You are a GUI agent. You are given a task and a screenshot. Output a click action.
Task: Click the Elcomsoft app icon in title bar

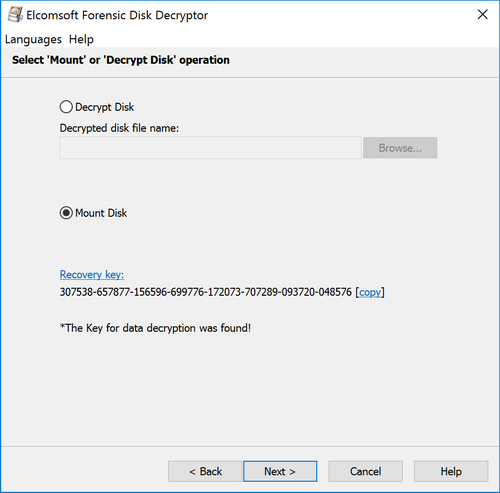pyautogui.click(x=15, y=15)
